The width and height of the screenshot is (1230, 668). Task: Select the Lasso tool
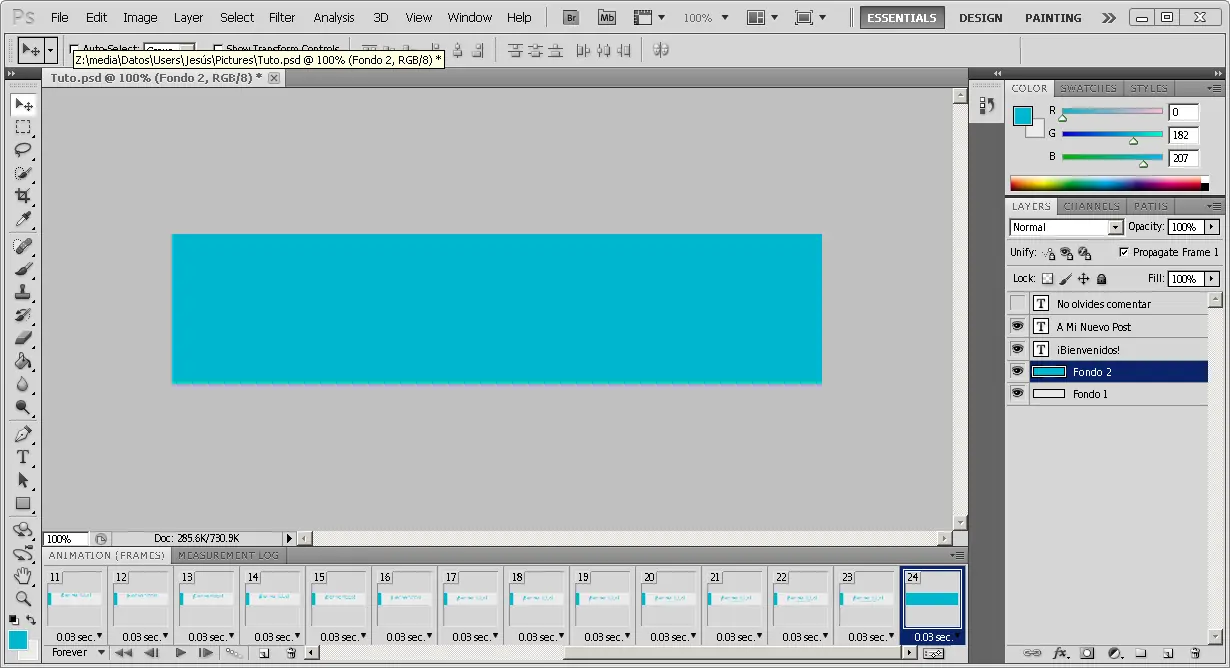22,150
